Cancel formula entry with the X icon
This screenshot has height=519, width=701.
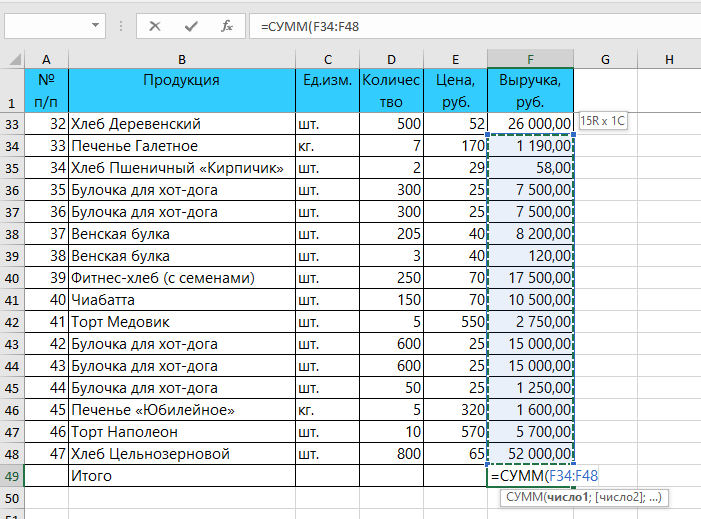155,26
